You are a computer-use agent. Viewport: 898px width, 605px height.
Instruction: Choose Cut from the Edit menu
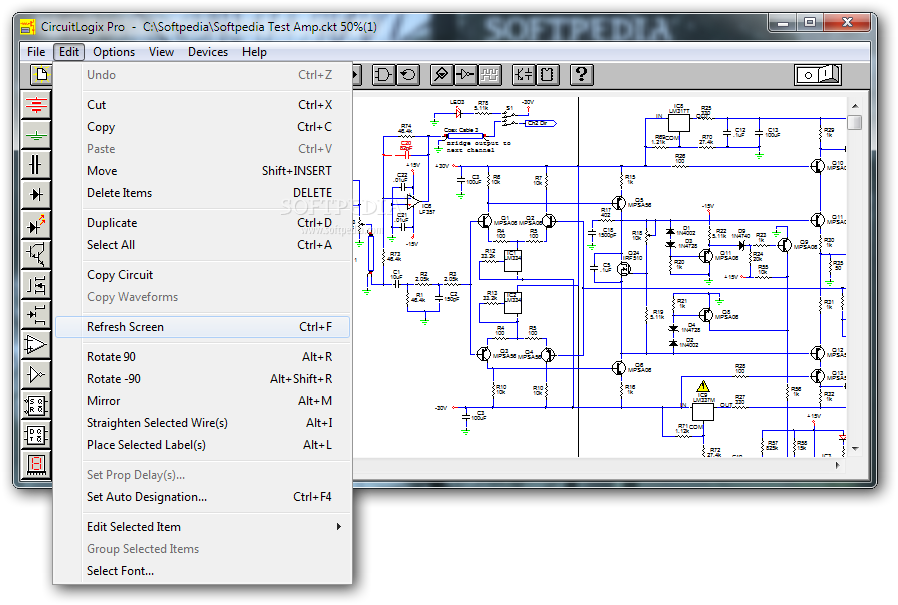click(203, 105)
